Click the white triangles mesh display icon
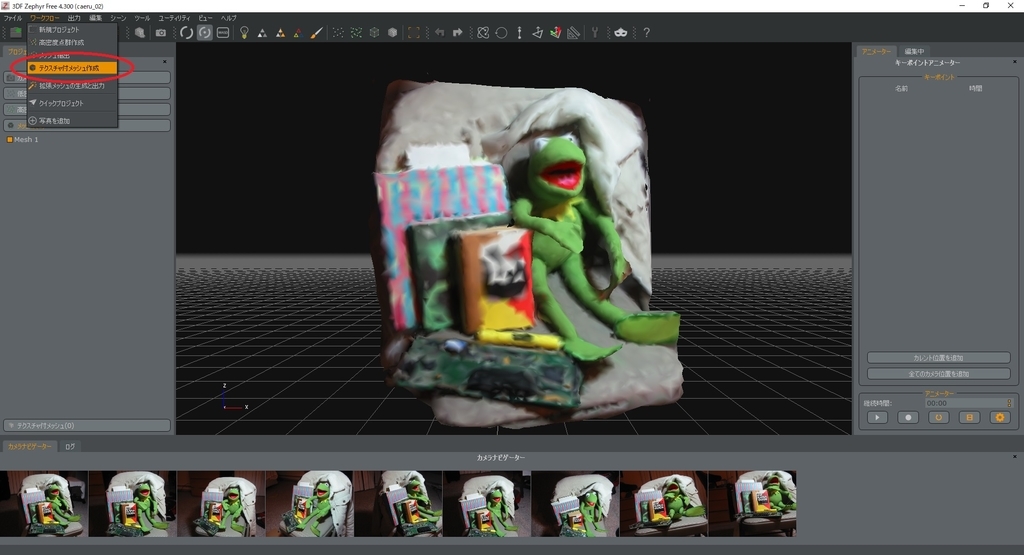1024x555 pixels. pos(262,33)
